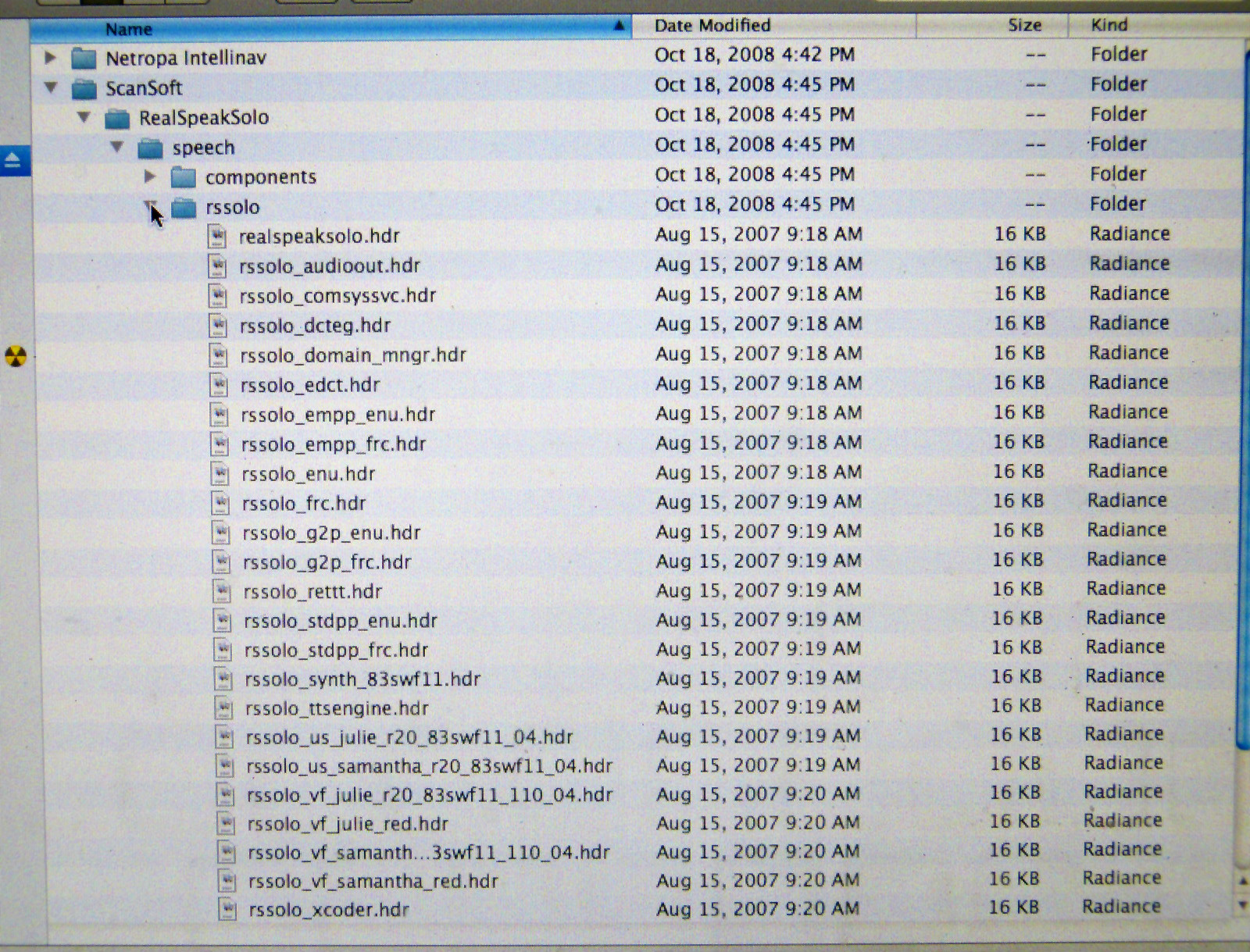Collapse the speech folder

117,147
